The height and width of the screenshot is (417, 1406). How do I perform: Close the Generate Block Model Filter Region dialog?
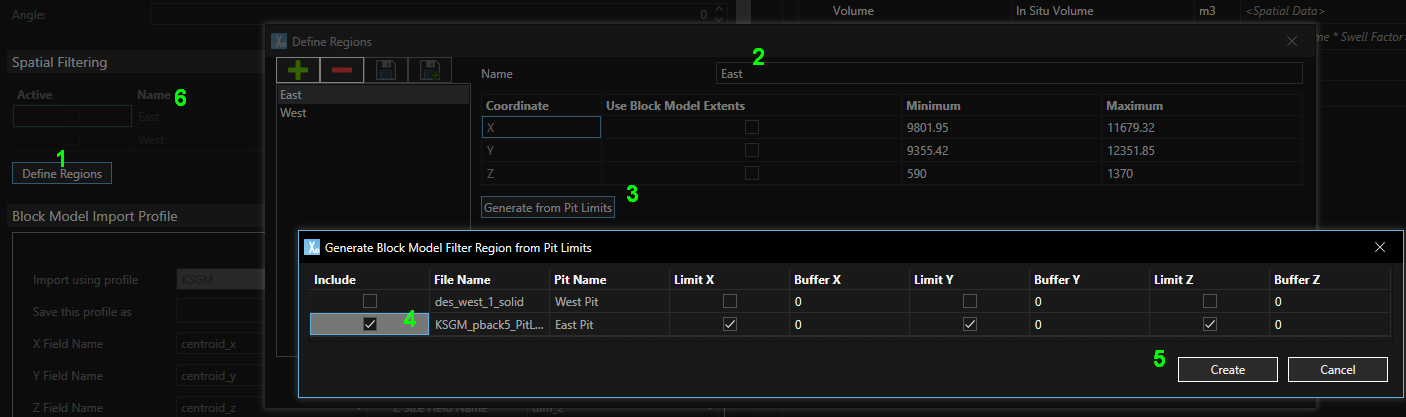pyautogui.click(x=1380, y=247)
